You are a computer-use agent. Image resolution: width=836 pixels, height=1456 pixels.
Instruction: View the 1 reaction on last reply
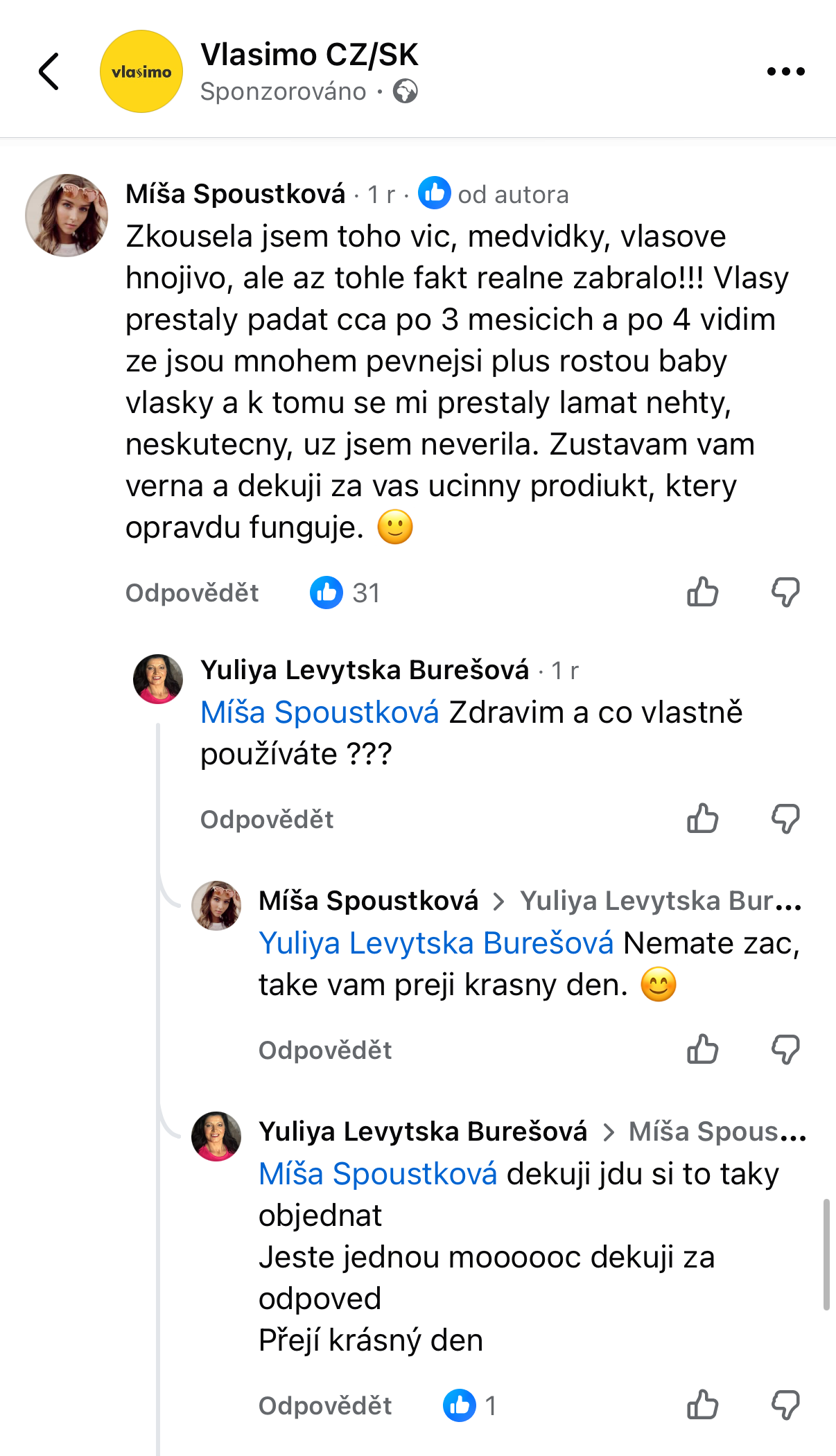pos(469,1405)
